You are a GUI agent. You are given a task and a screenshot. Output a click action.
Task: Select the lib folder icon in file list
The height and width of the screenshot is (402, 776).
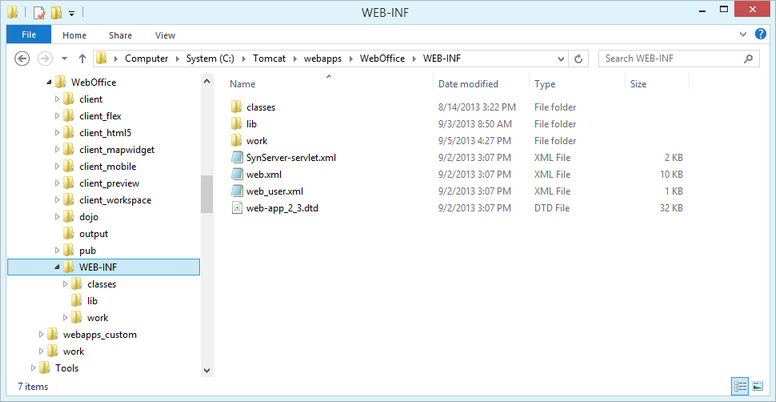pyautogui.click(x=237, y=124)
